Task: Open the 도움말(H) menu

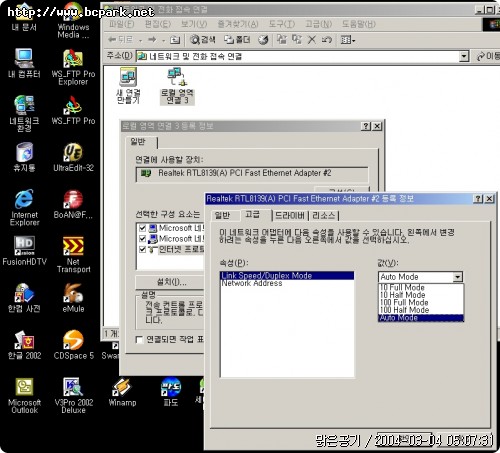Action: click(x=359, y=24)
